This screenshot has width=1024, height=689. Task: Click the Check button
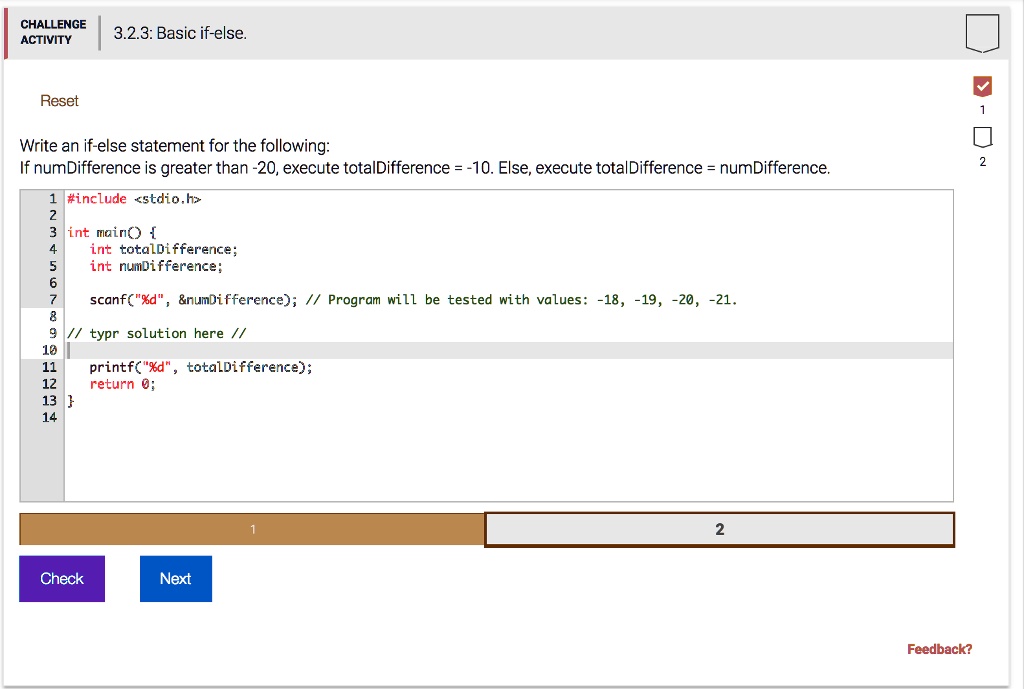(x=61, y=578)
